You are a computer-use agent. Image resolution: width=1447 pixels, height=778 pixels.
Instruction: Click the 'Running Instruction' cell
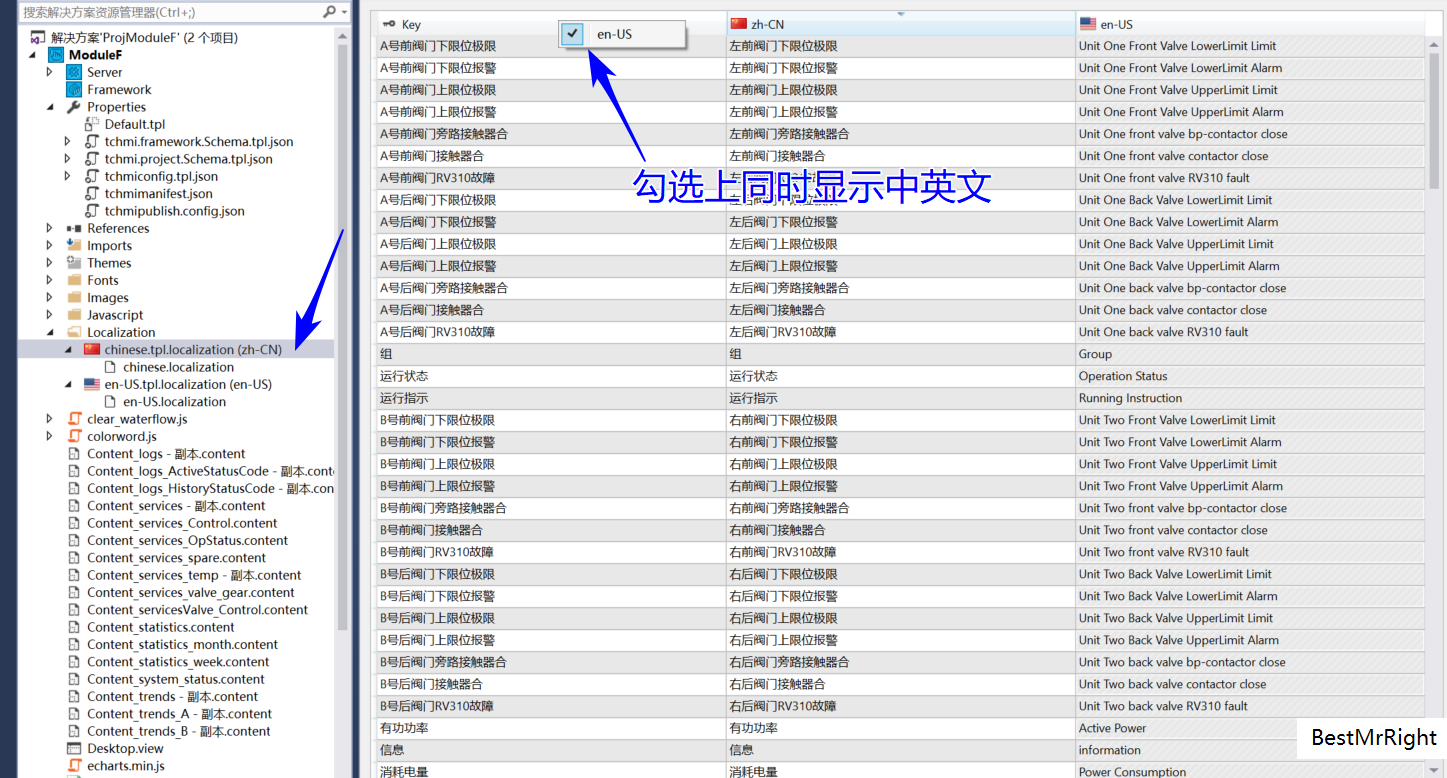click(1250, 398)
